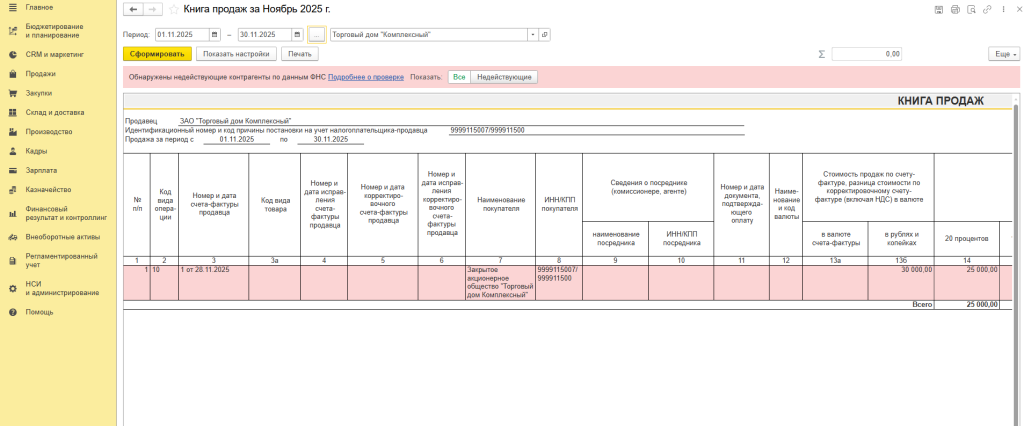Viewport: 1024px width, 426px height.
Task: Open the 'Продажи' section in sidebar
Action: click(x=40, y=73)
